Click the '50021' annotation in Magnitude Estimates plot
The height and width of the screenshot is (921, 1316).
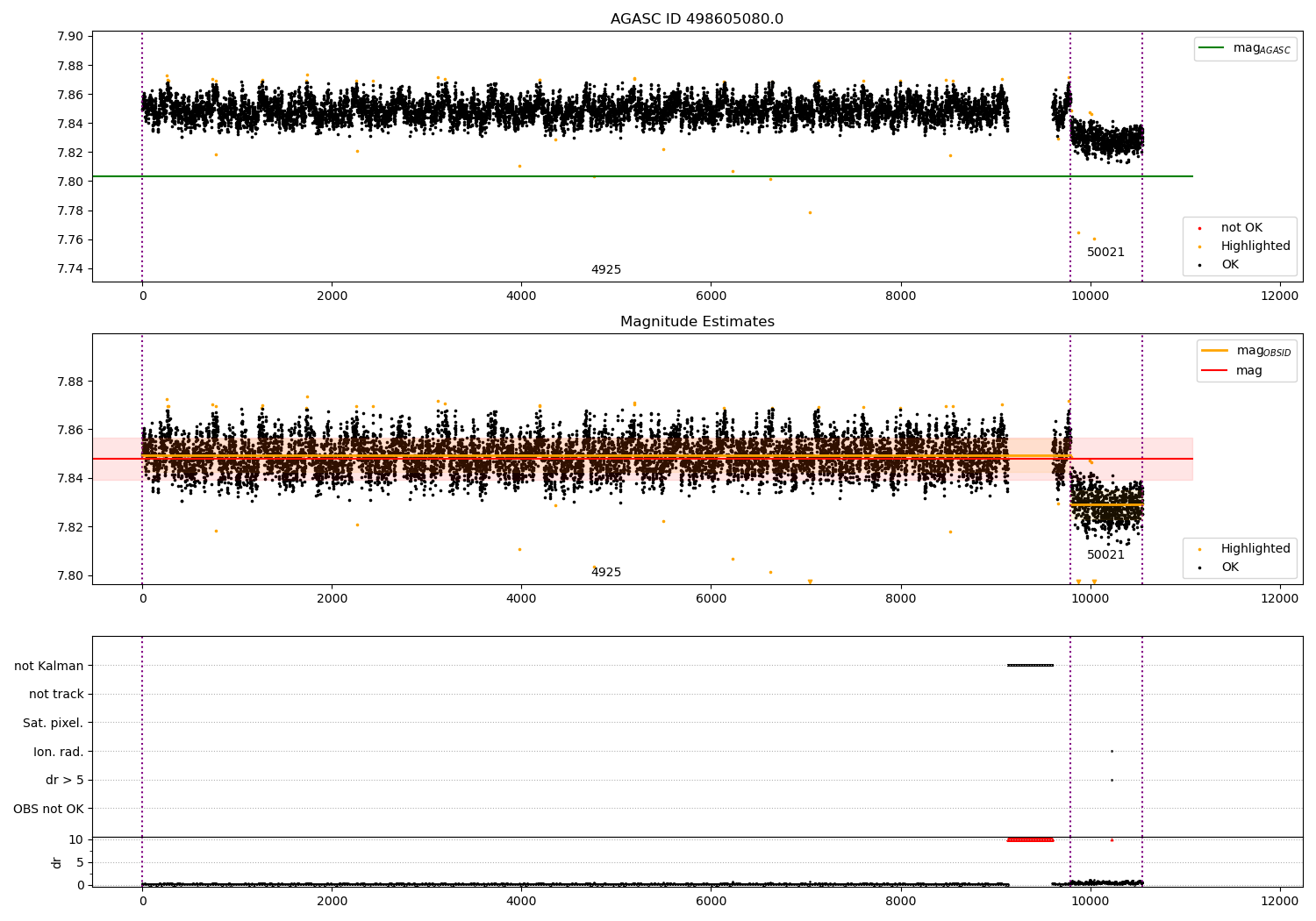[x=1105, y=555]
